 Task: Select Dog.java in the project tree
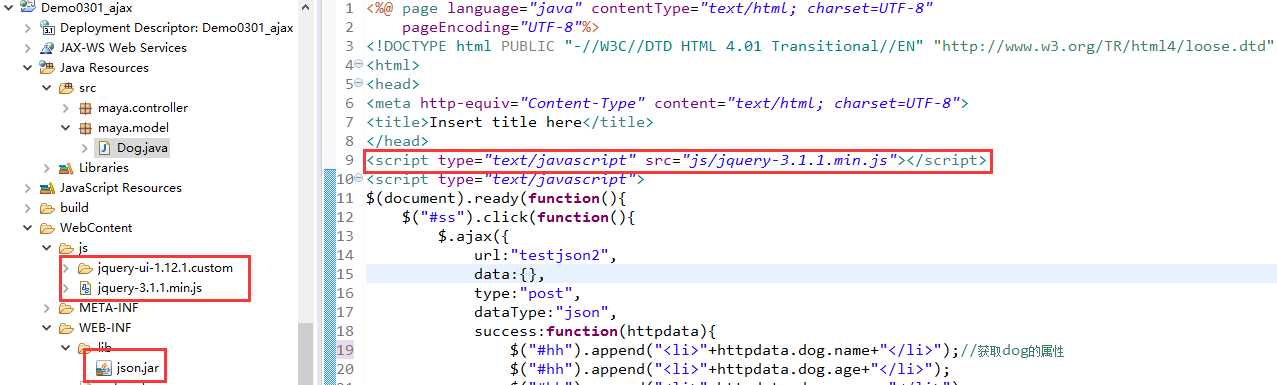[x=143, y=147]
